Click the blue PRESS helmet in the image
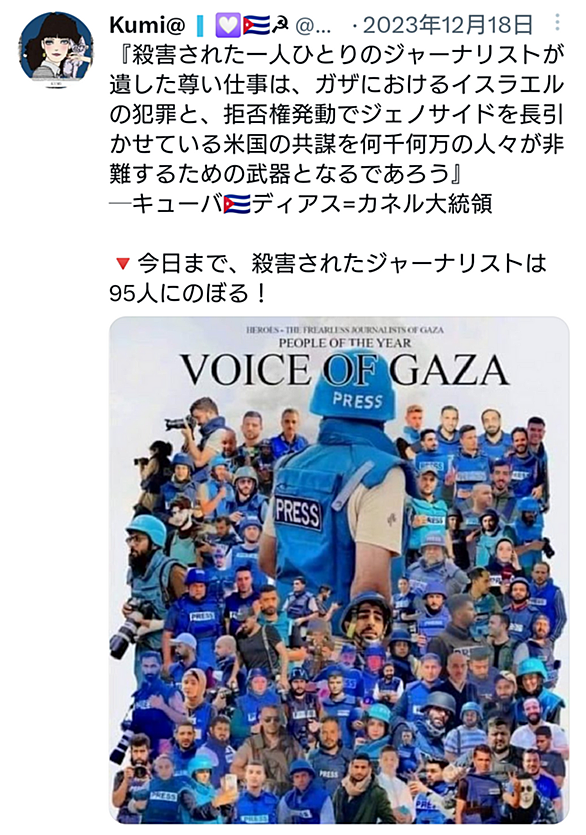586x835 pixels. click(353, 390)
